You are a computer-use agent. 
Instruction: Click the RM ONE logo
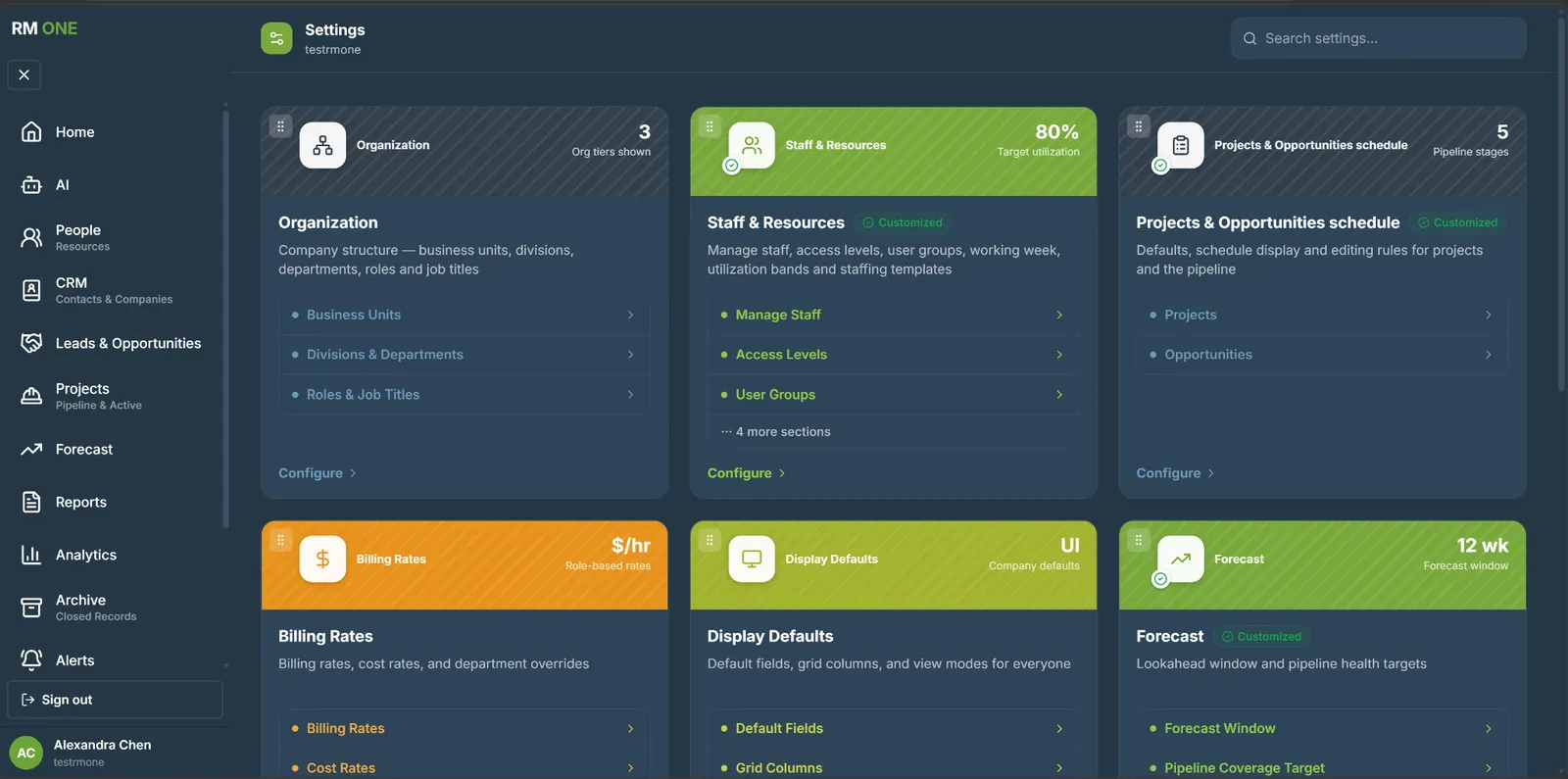click(x=44, y=28)
